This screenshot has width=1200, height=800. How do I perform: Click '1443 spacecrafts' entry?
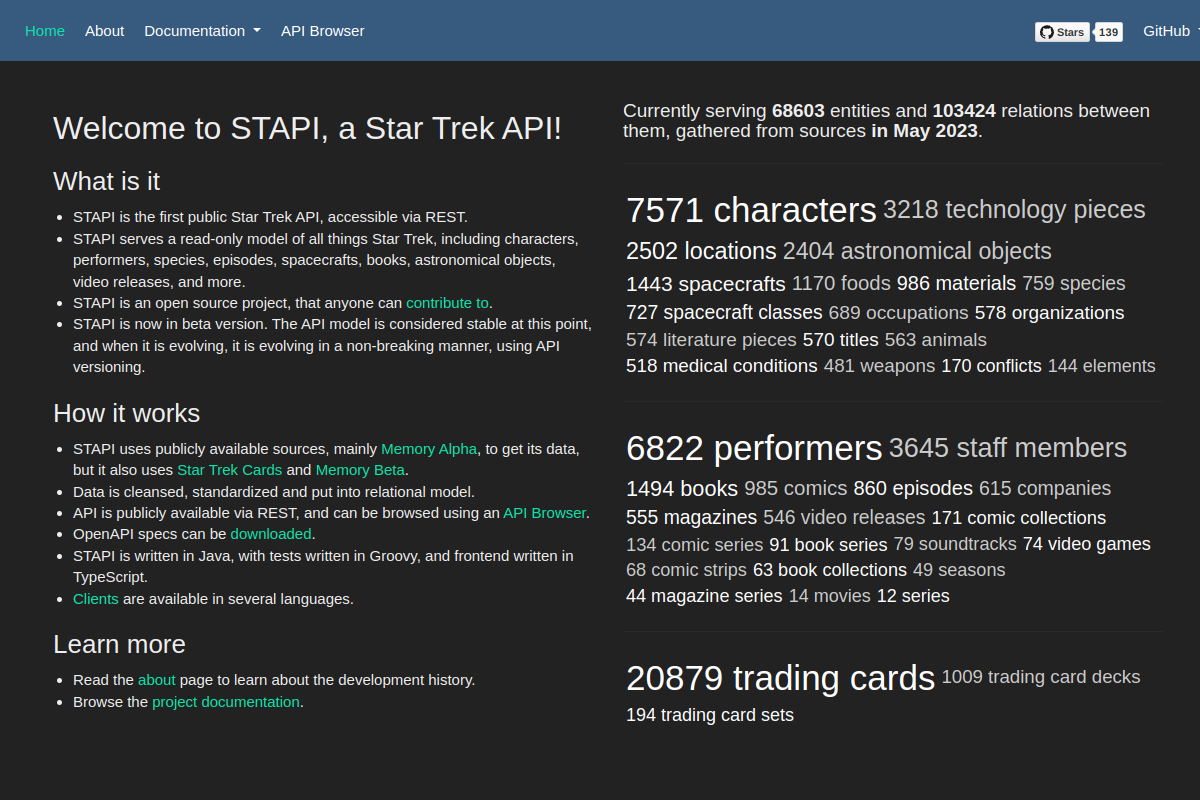pos(706,283)
